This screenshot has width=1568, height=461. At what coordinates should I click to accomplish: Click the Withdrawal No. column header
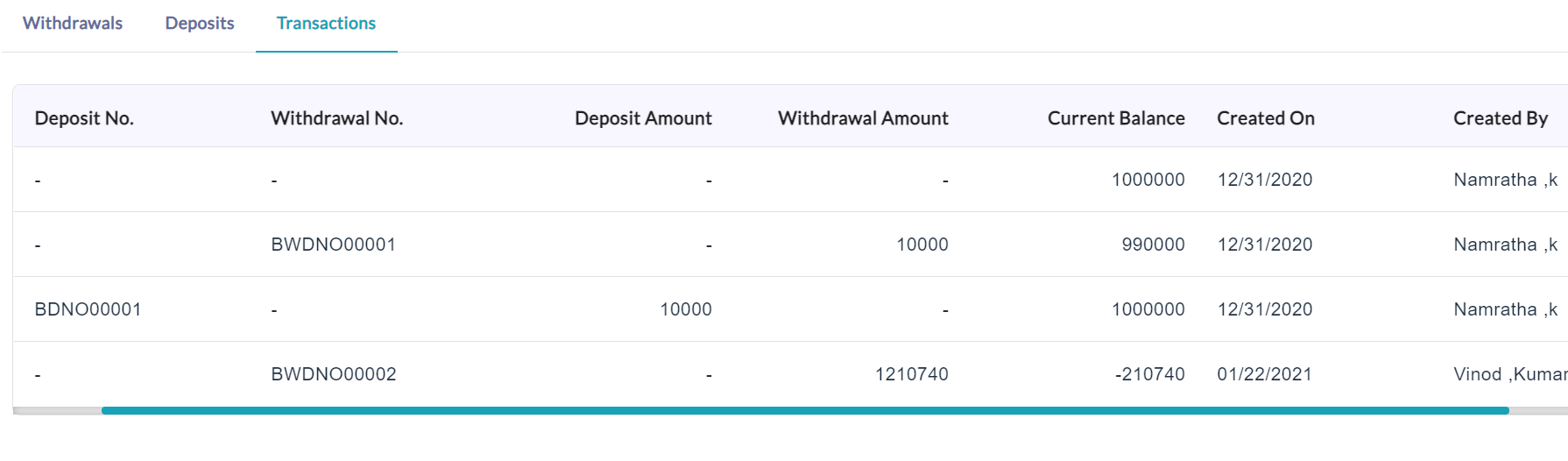337,118
